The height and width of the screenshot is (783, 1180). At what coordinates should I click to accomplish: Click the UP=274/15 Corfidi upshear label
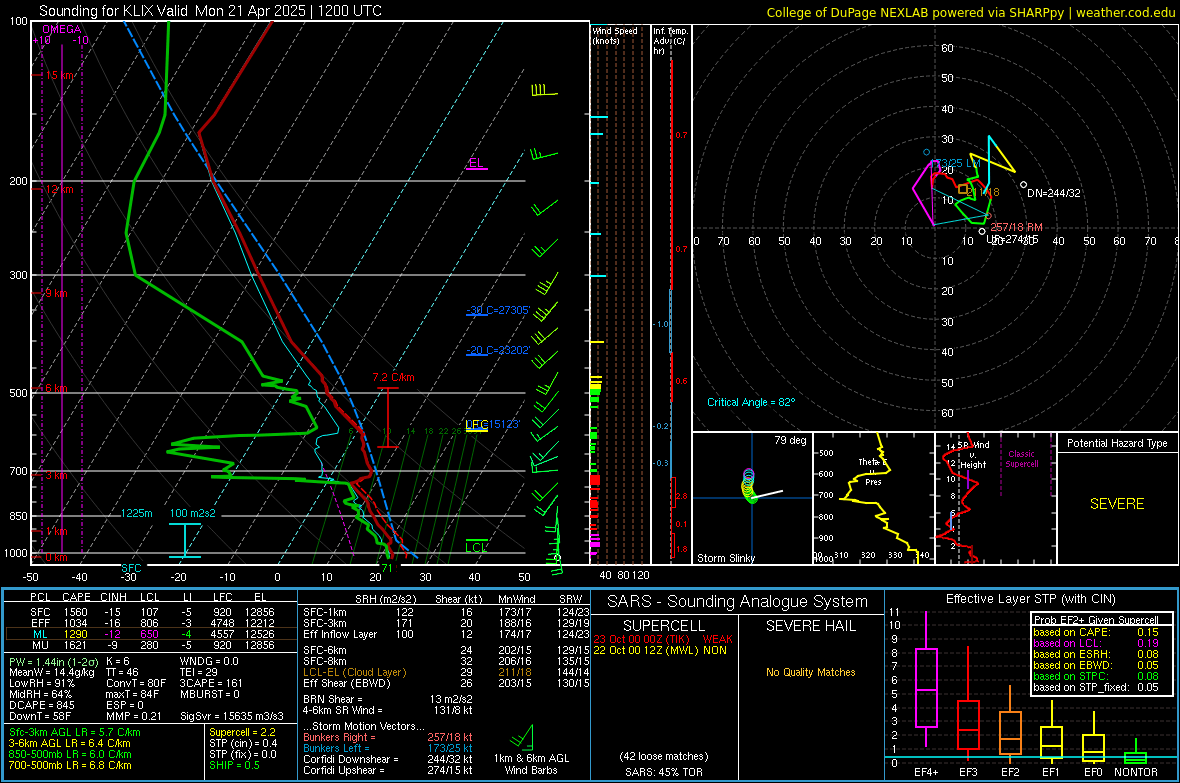click(x=1012, y=239)
